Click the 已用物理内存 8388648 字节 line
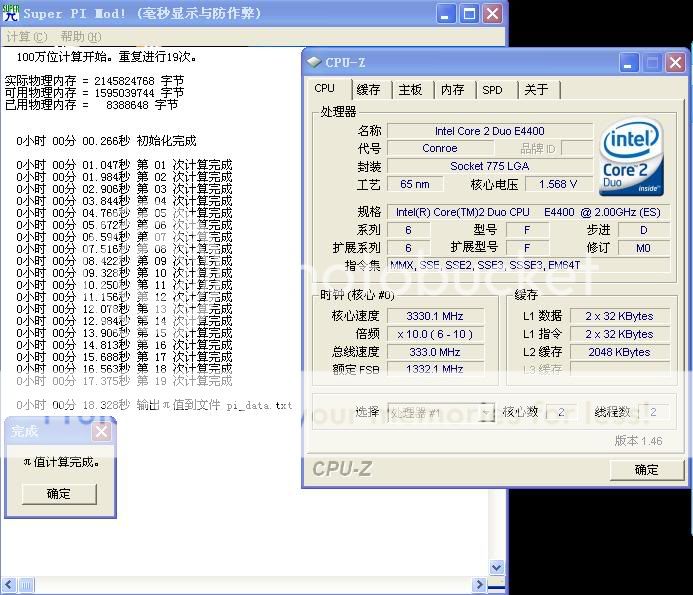Image resolution: width=693 pixels, height=595 pixels. (91, 105)
